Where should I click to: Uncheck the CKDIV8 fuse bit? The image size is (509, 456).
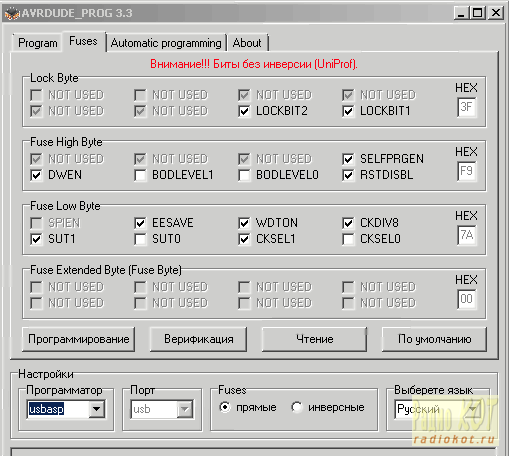pos(348,223)
